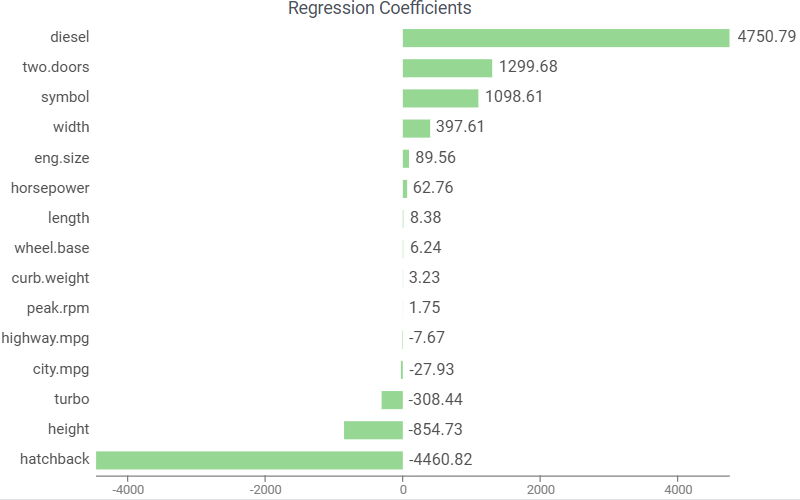Image resolution: width=800 pixels, height=500 pixels.
Task: Click the 4750.79 value label
Action: [766, 38]
